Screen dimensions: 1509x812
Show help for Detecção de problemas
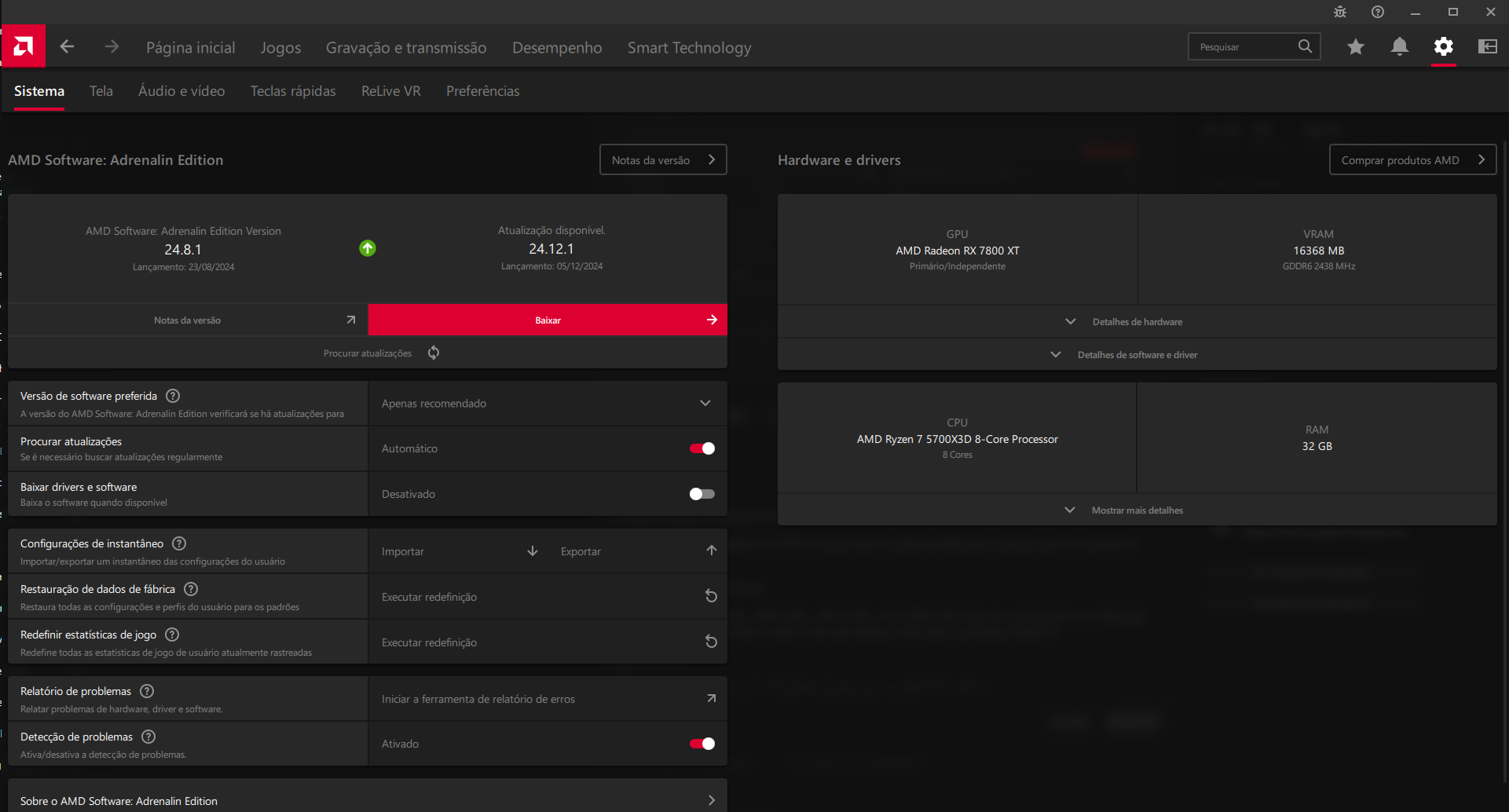[x=148, y=737]
